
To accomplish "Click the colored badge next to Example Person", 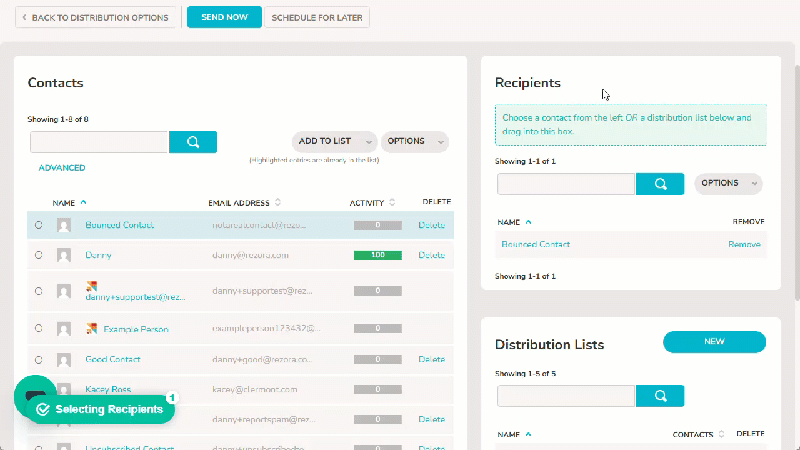I will tap(91, 329).
